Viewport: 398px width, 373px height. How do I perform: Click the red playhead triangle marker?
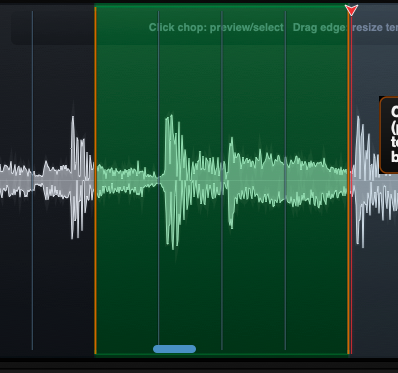[x=351, y=10]
